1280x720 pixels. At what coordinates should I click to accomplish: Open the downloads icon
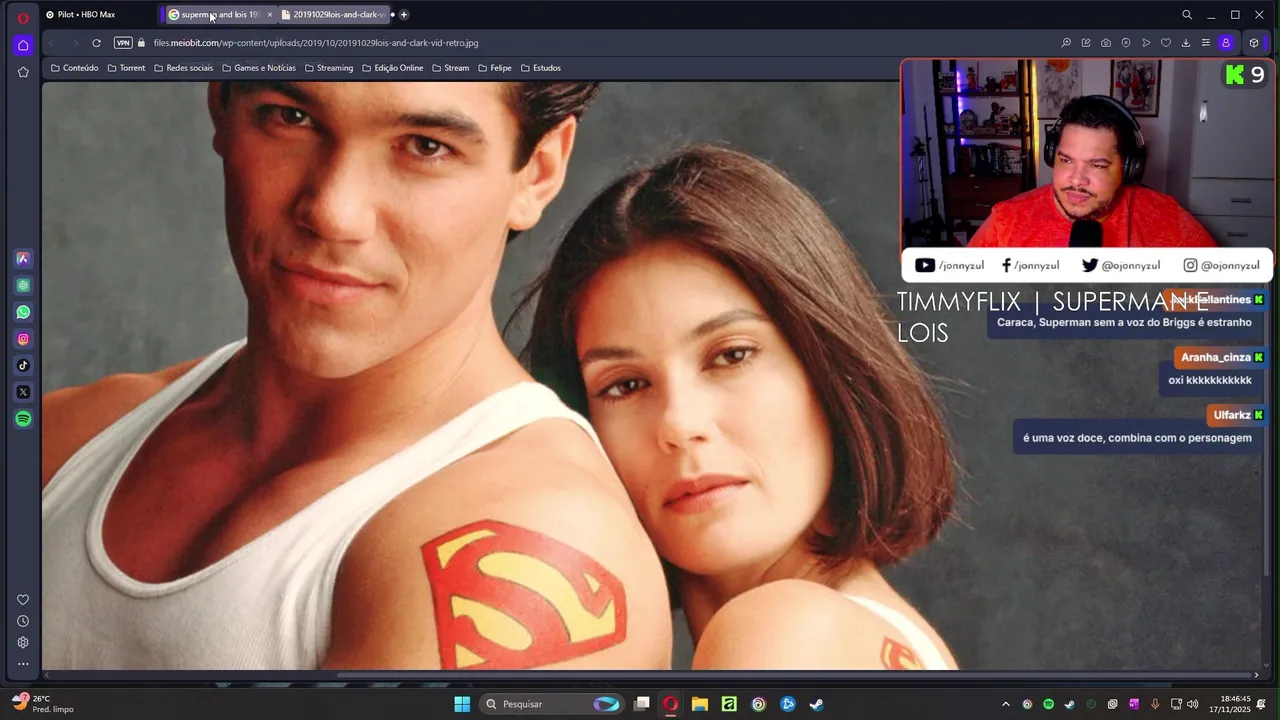pos(1186,43)
